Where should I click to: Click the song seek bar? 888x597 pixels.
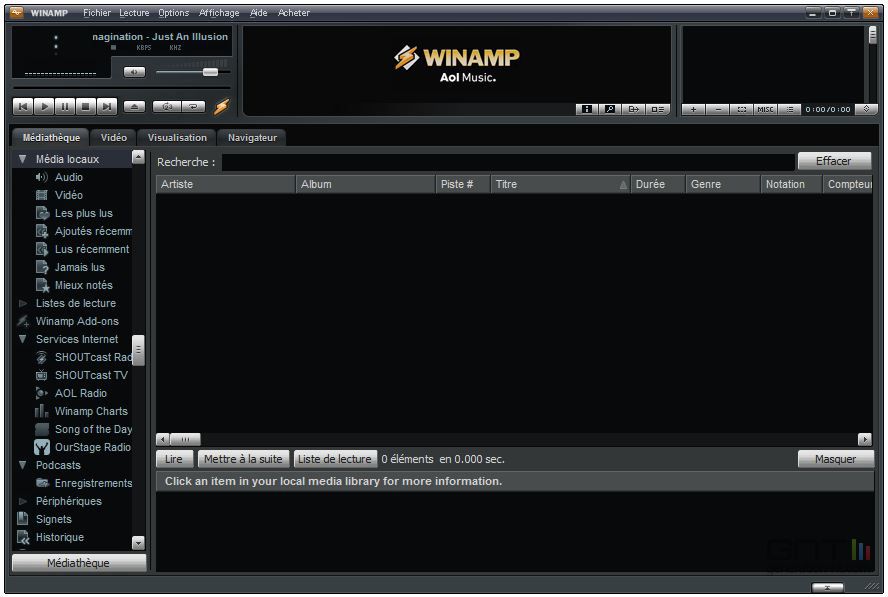pos(121,88)
